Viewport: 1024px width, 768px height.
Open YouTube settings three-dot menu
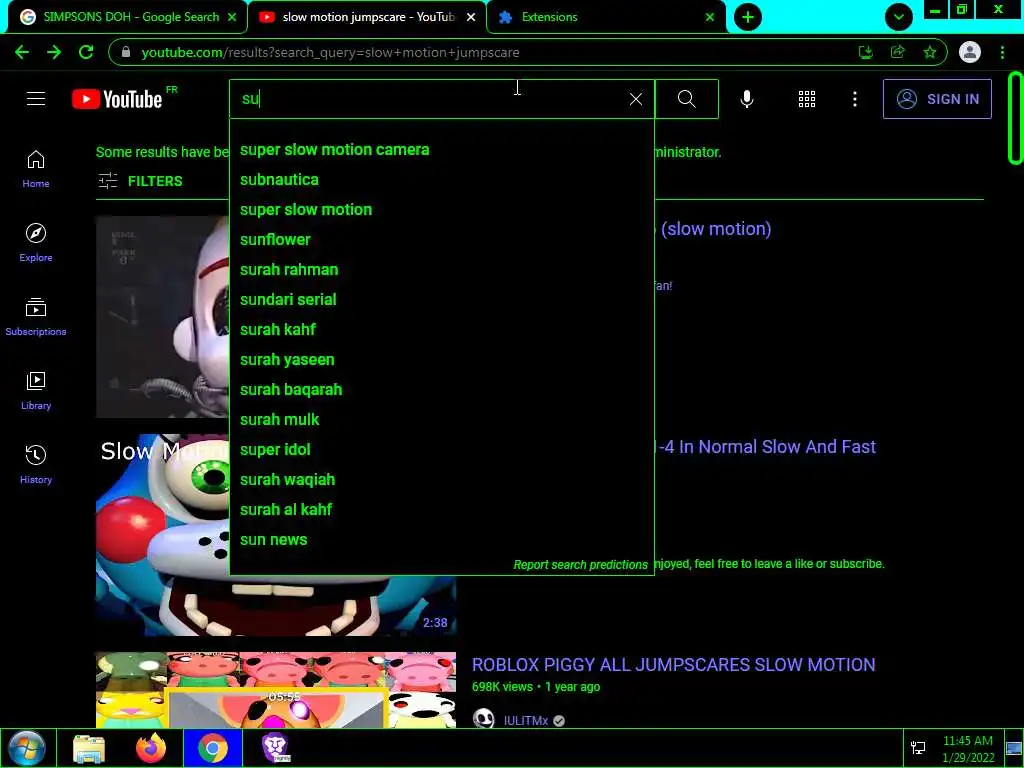pyautogui.click(x=854, y=99)
